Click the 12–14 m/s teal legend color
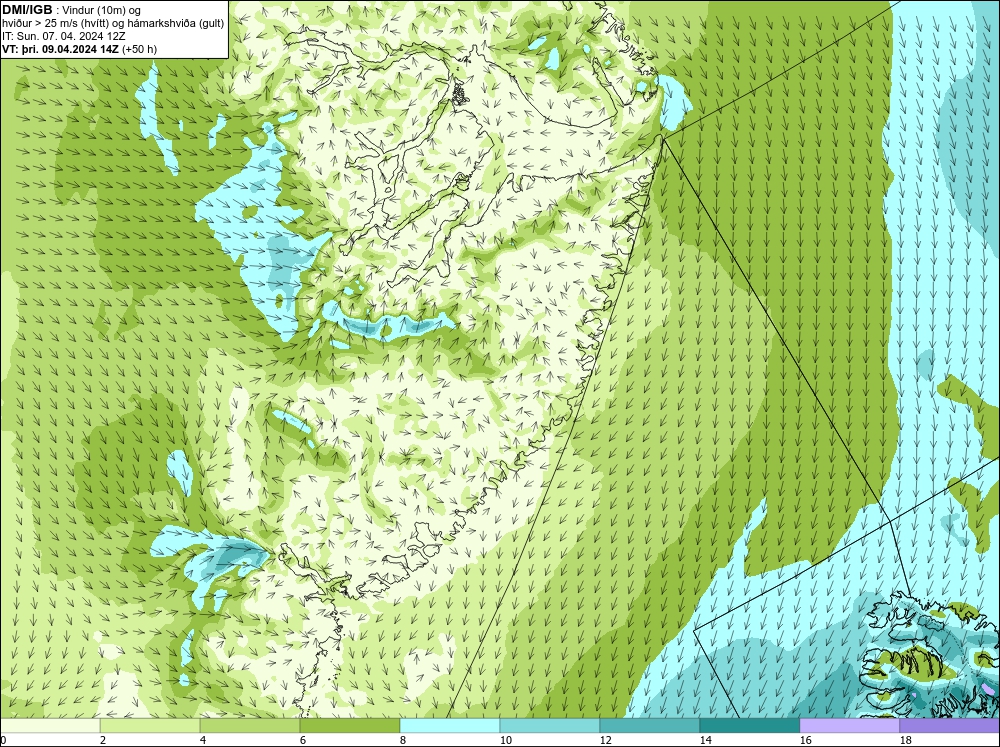This screenshot has height=747, width=1000. (x=650, y=725)
